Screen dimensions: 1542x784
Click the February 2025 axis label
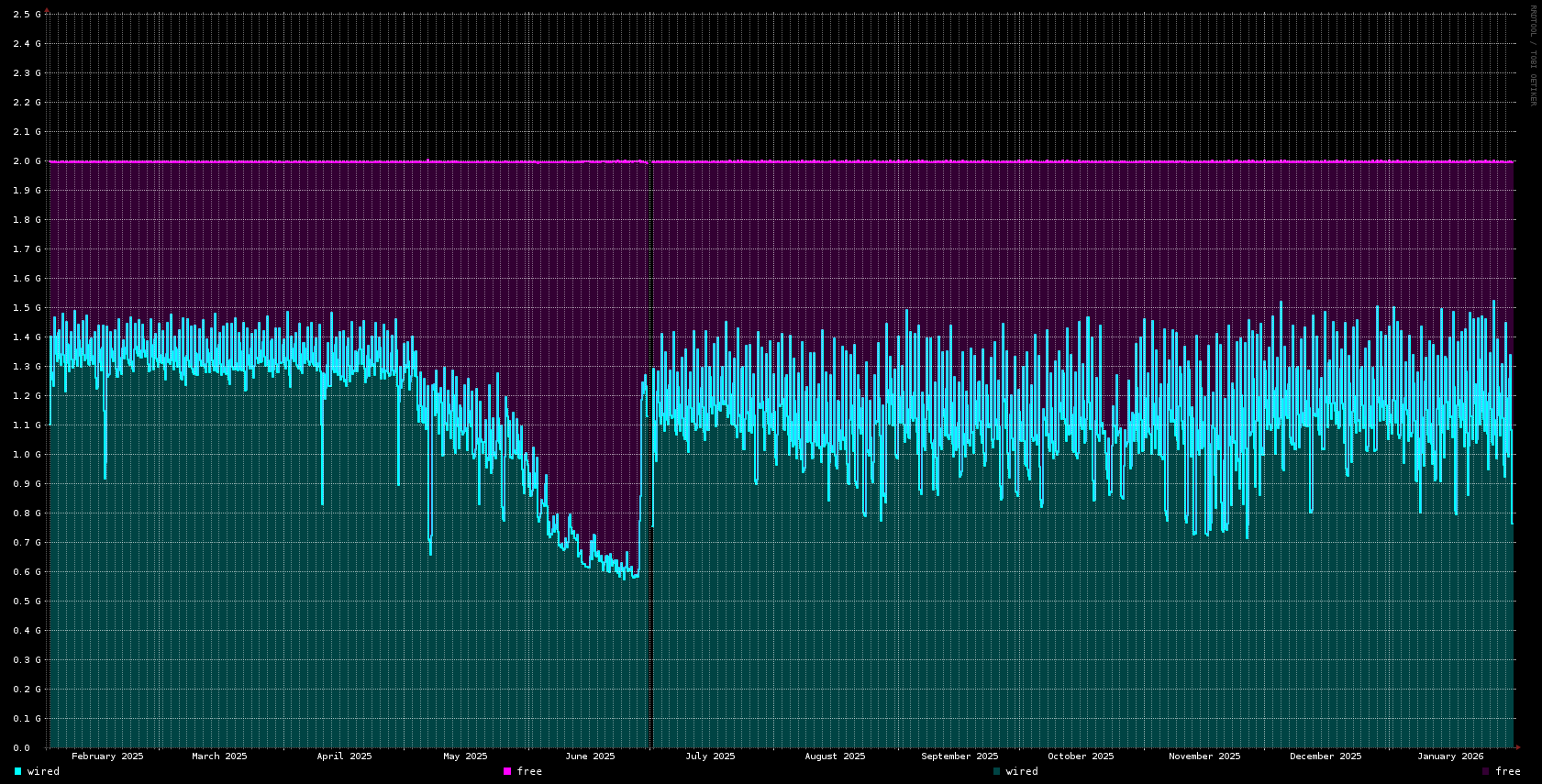[107, 756]
